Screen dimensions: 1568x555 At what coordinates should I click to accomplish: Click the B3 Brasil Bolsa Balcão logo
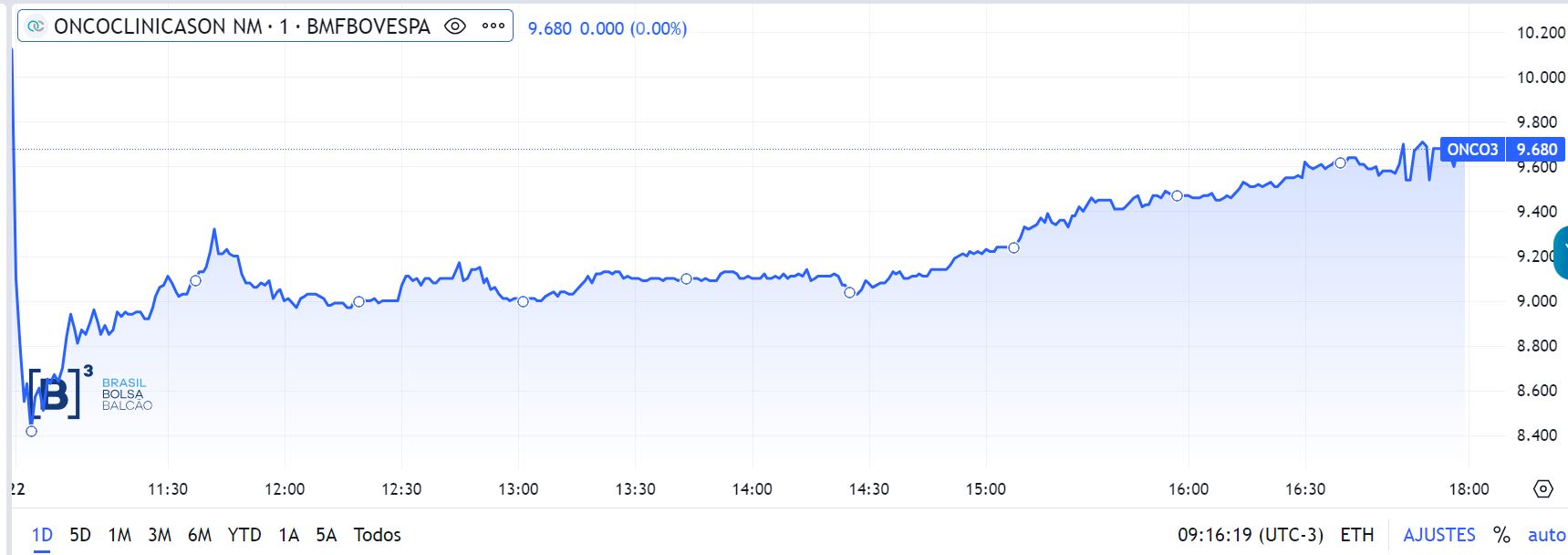[x=88, y=394]
